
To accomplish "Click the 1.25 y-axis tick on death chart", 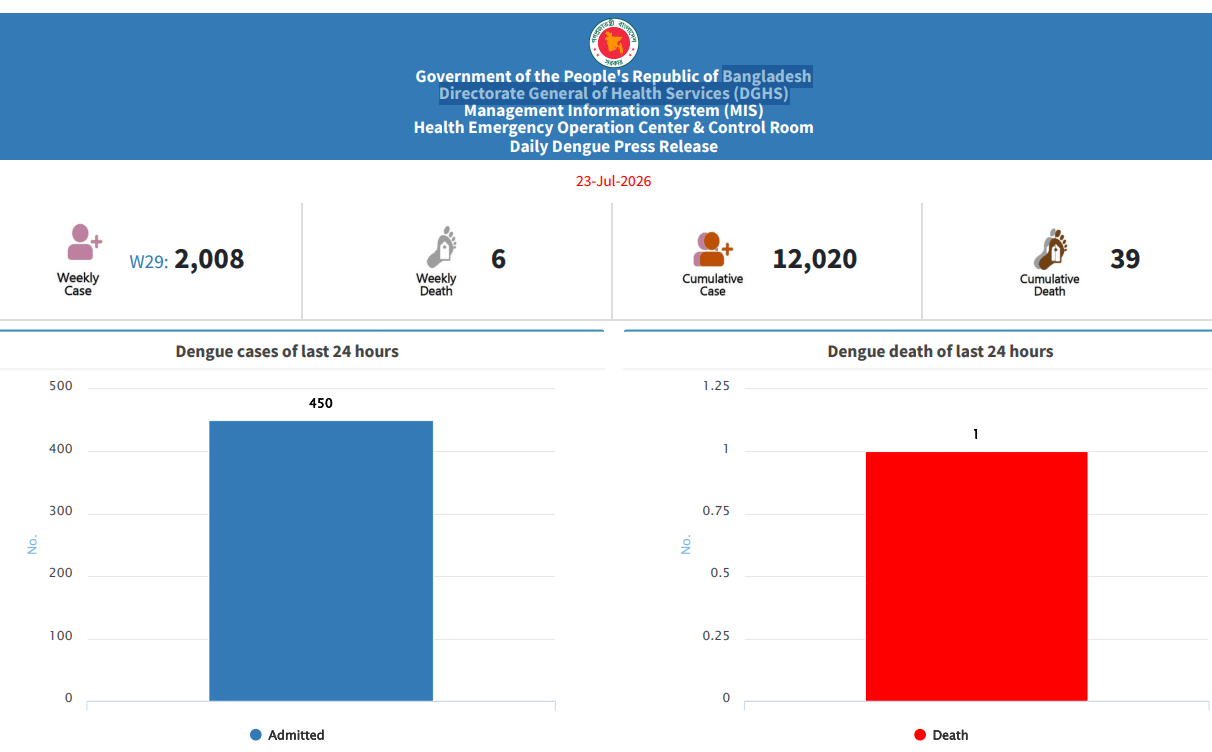I will tap(716, 386).
